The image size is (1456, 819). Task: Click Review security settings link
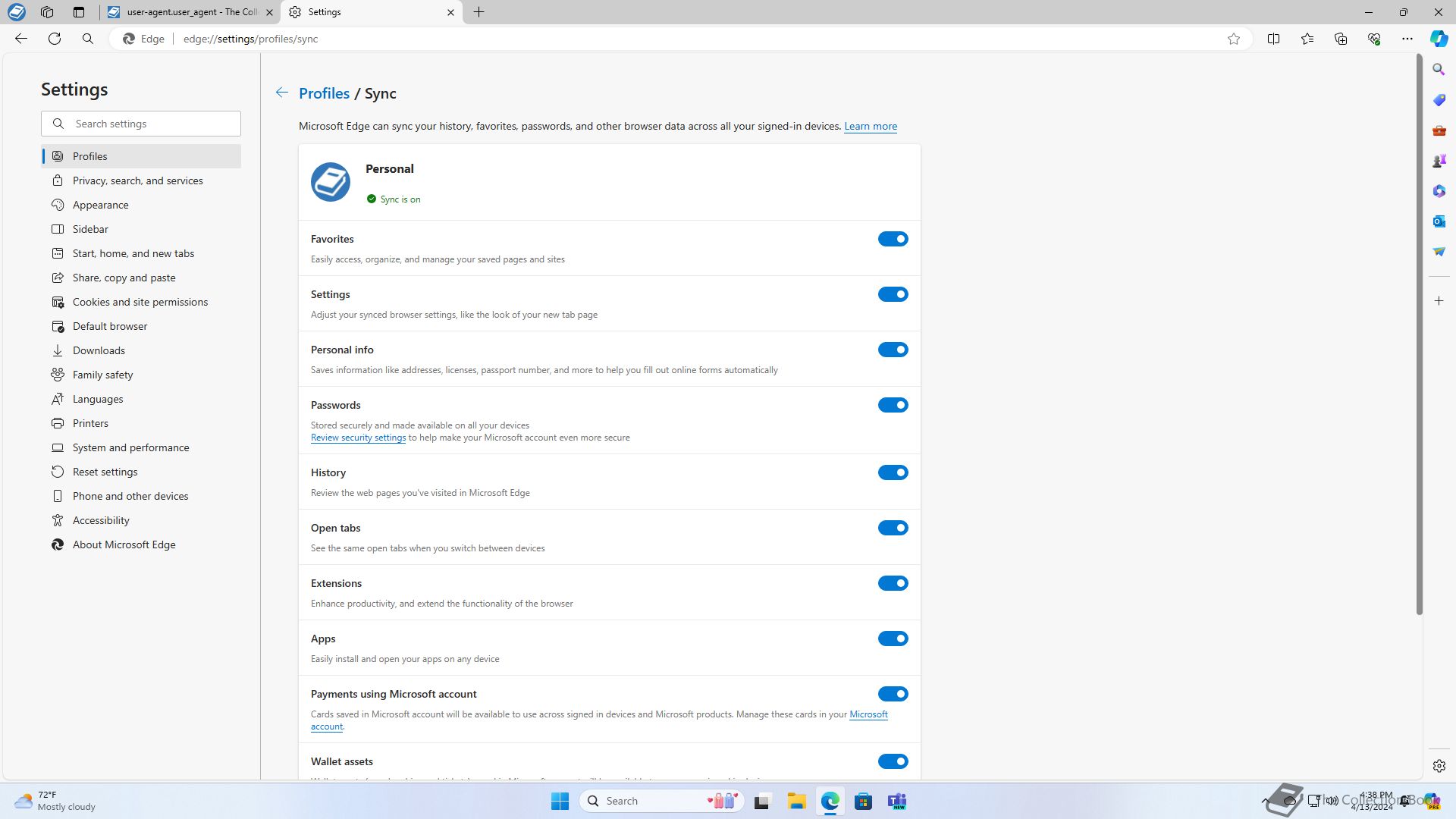(358, 438)
